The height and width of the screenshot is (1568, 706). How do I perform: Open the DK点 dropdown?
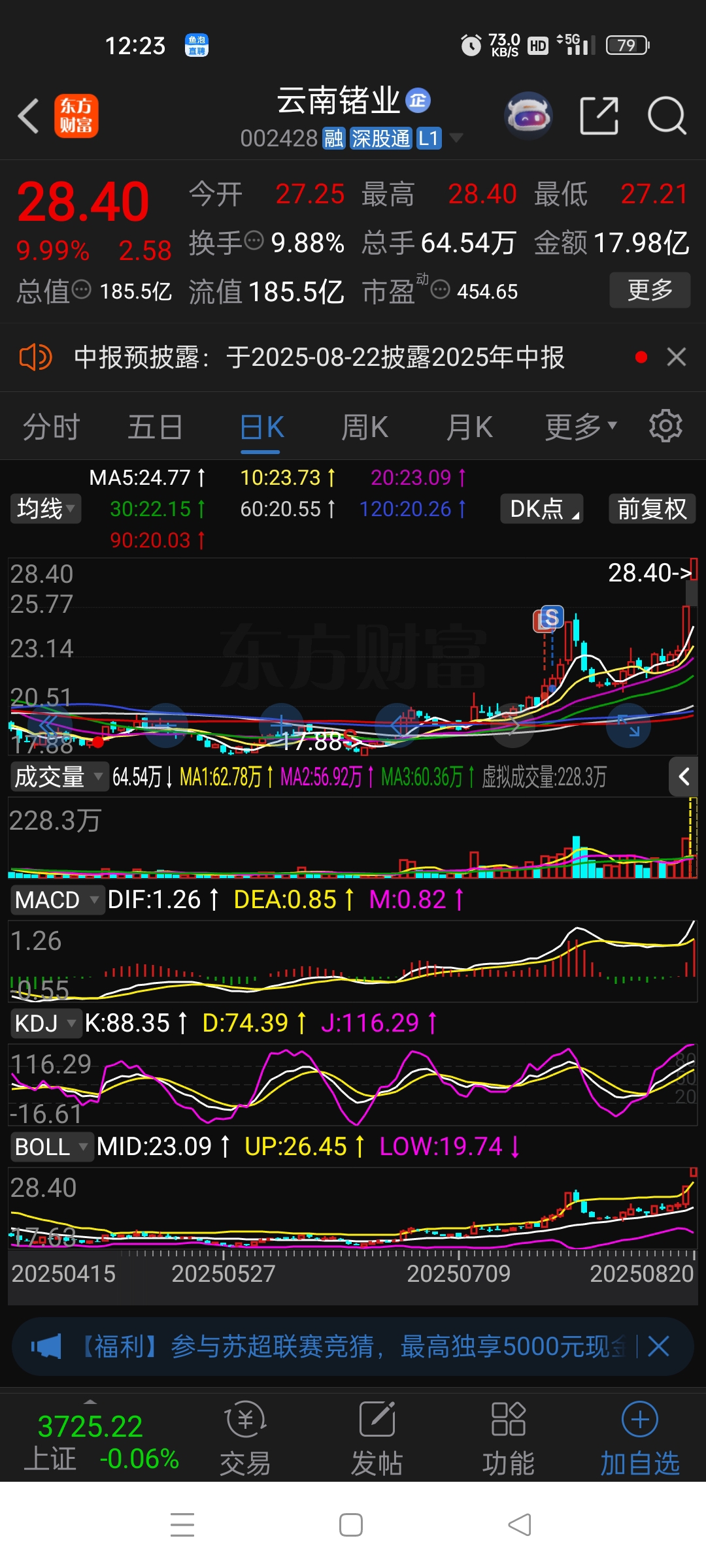[x=542, y=508]
